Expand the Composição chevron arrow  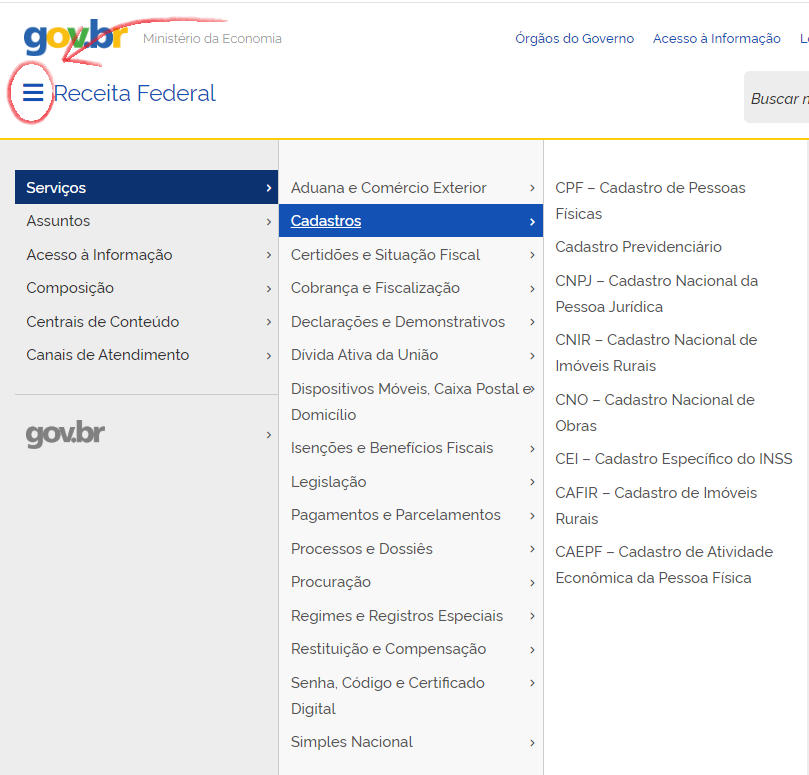click(x=268, y=288)
